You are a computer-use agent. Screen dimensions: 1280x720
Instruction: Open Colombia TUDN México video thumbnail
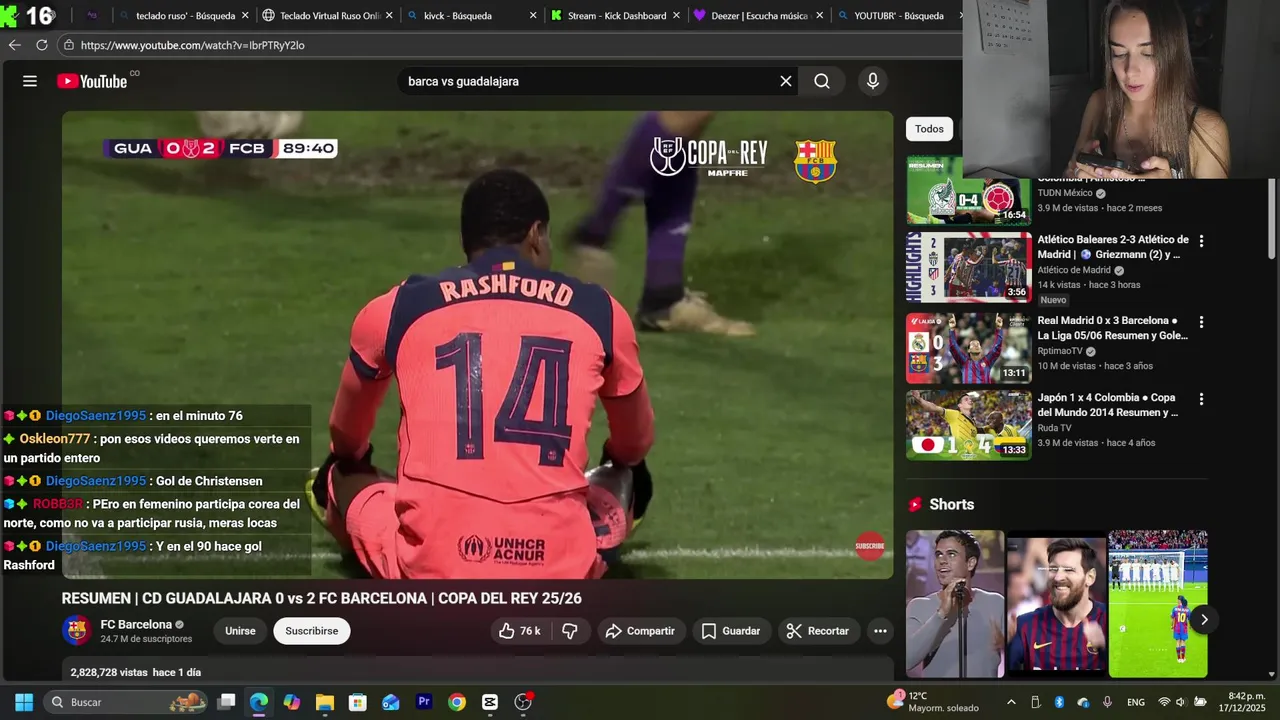tap(968, 190)
